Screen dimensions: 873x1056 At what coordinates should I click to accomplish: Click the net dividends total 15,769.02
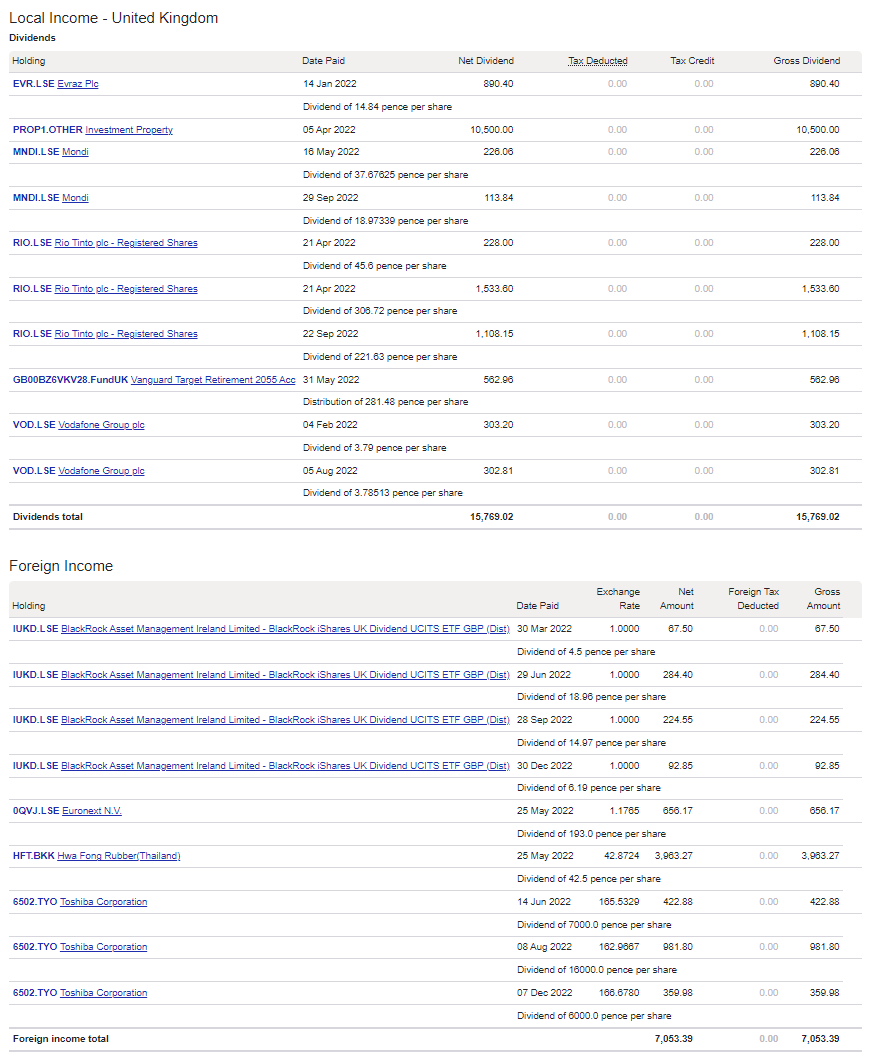coord(491,517)
